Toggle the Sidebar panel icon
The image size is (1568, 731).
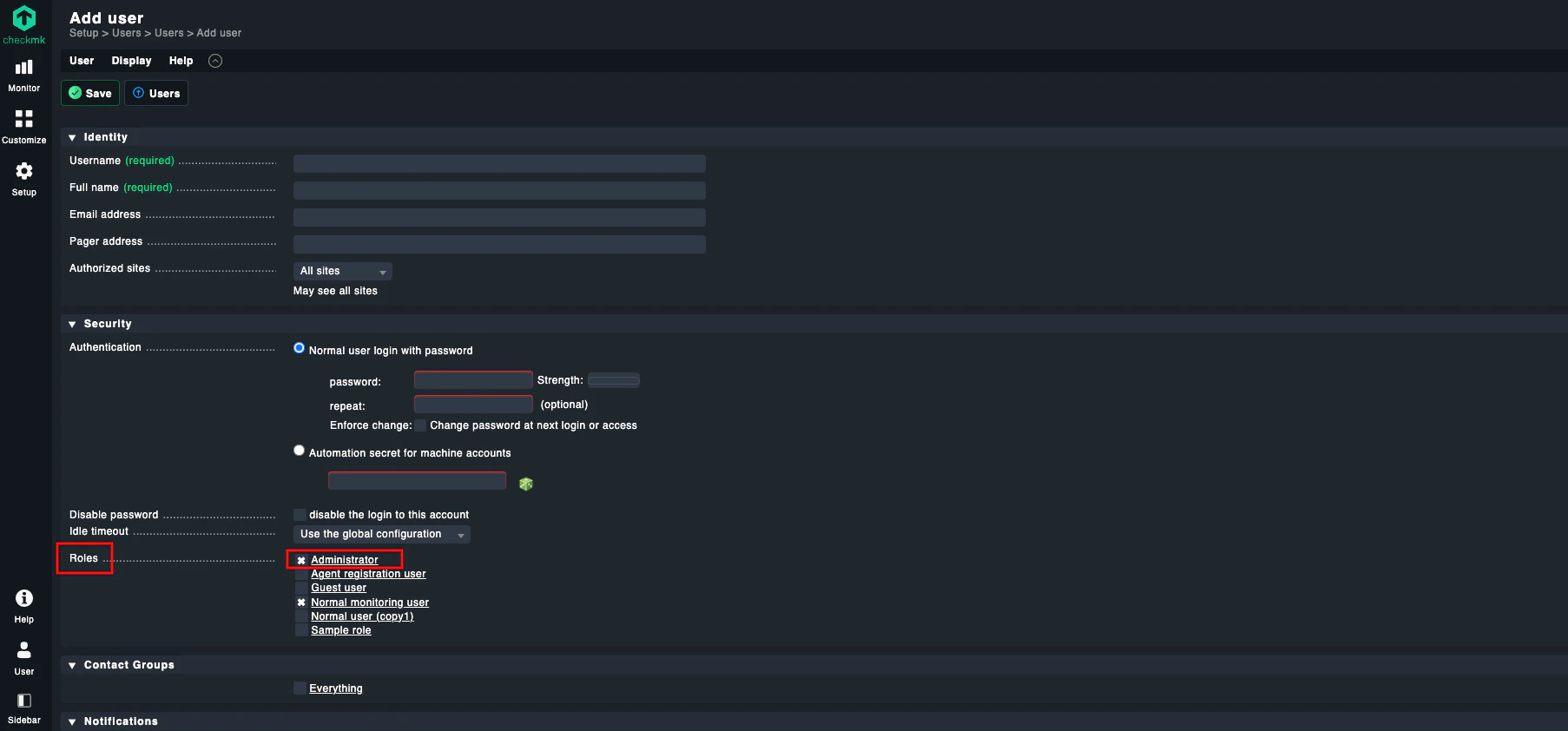24,701
